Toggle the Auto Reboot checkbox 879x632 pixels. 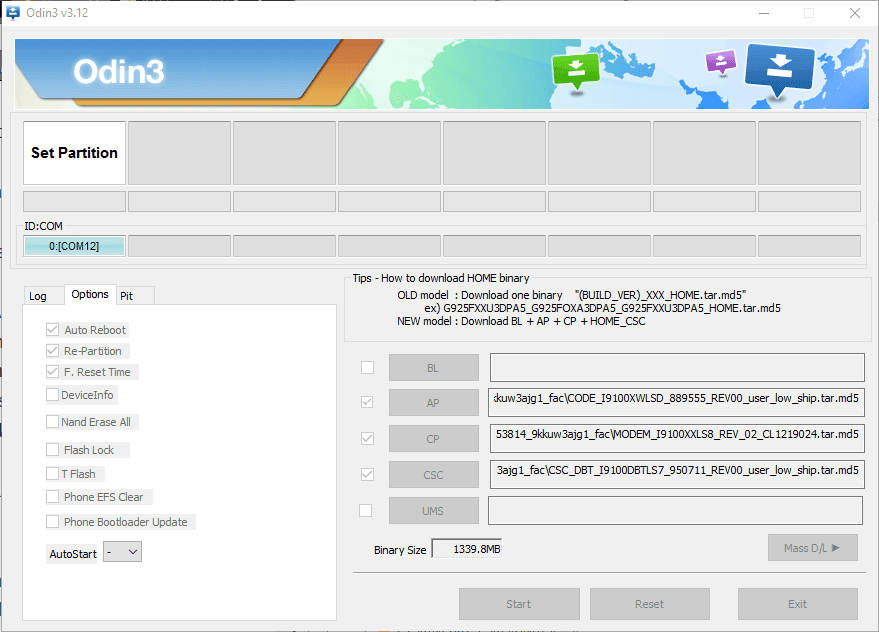point(53,330)
